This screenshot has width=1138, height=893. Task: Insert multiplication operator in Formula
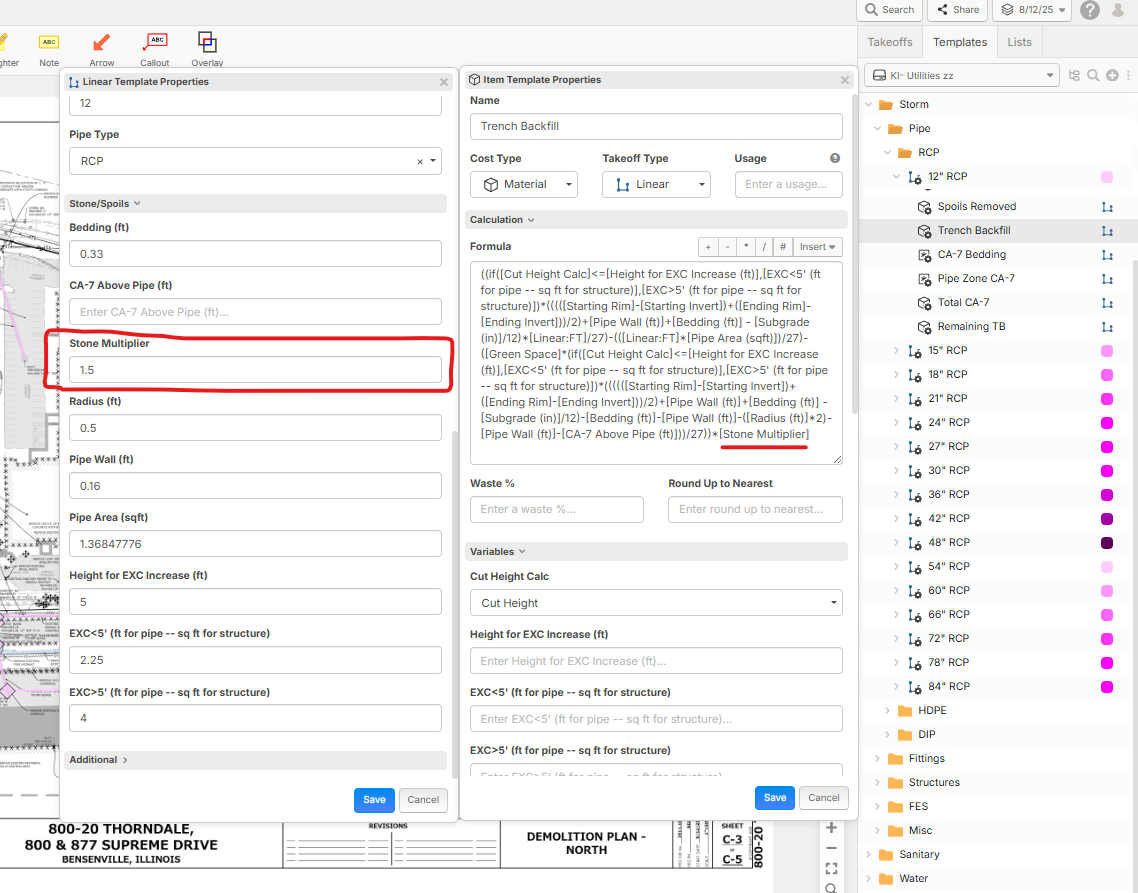point(745,247)
